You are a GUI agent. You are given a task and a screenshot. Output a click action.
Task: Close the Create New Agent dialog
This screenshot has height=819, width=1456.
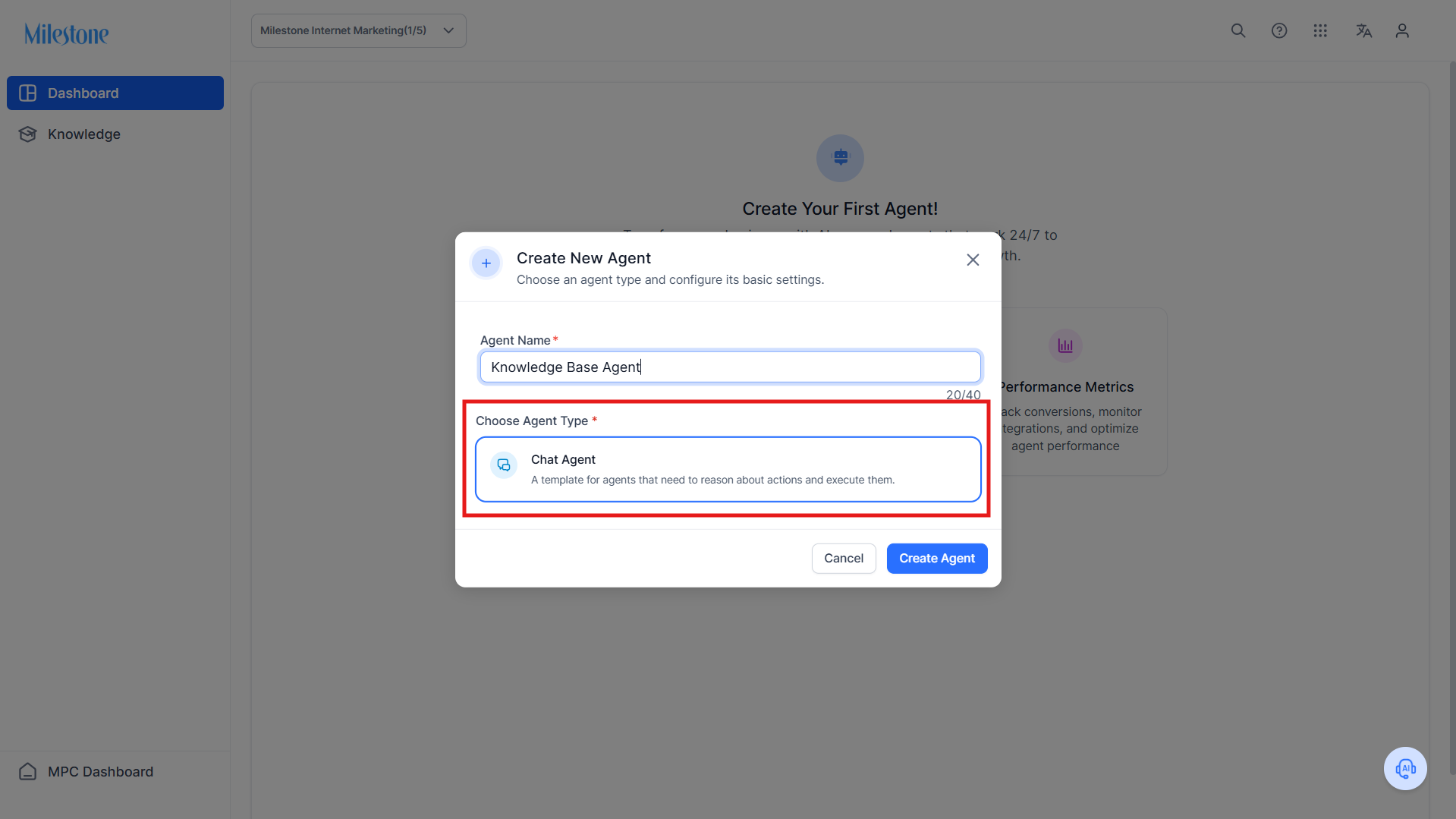pyautogui.click(x=973, y=260)
